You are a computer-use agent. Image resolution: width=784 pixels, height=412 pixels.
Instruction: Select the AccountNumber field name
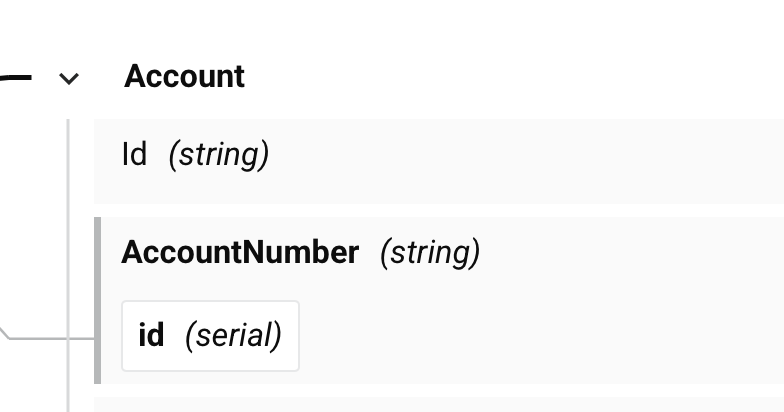[x=240, y=252]
